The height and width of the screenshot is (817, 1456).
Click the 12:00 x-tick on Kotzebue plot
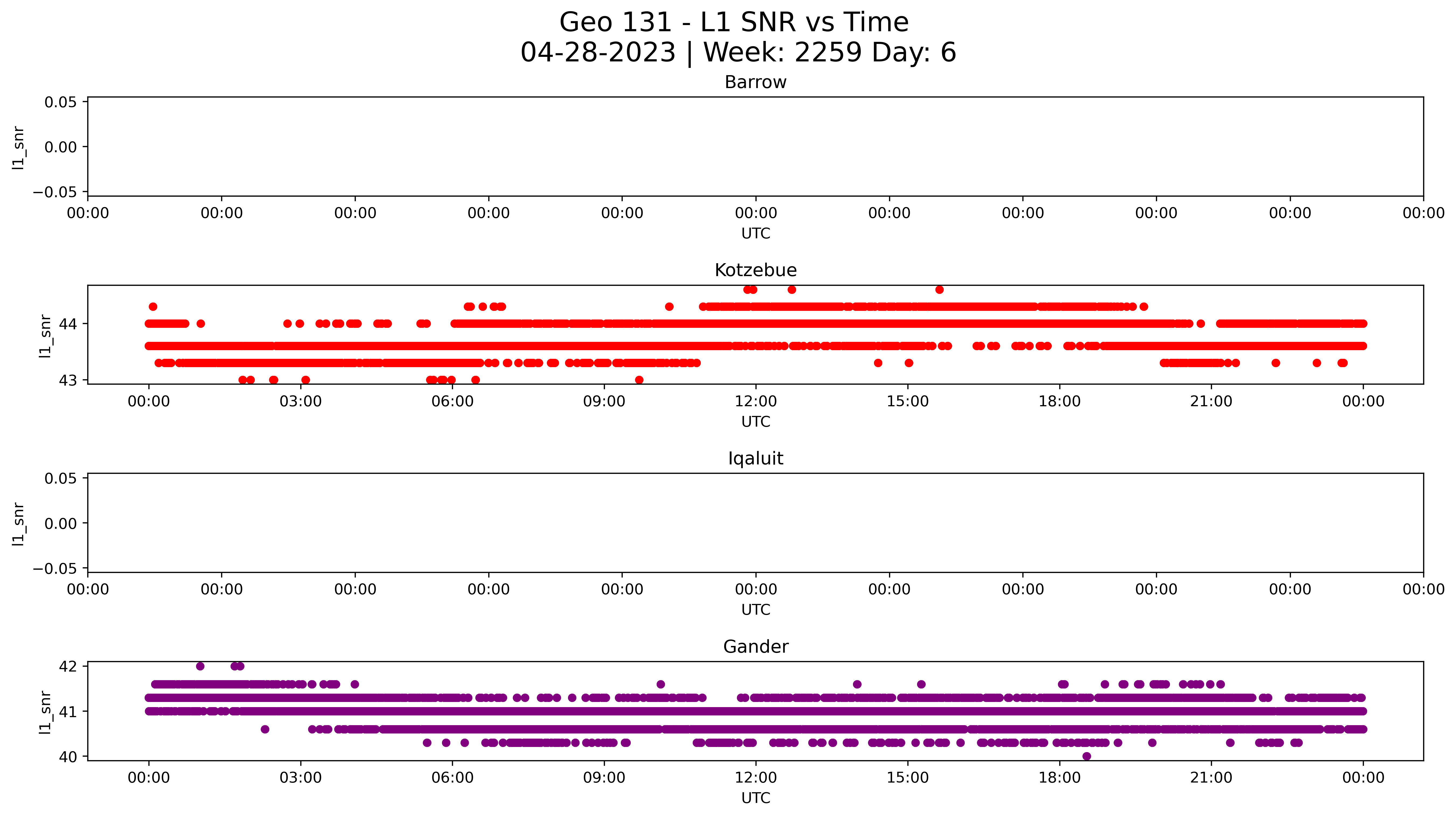click(756, 401)
